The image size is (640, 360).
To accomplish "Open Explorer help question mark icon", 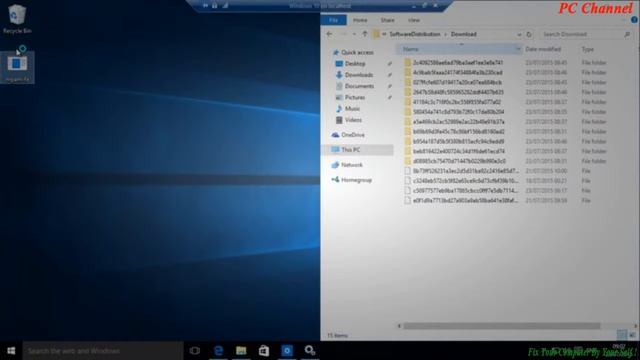I will [634, 20].
